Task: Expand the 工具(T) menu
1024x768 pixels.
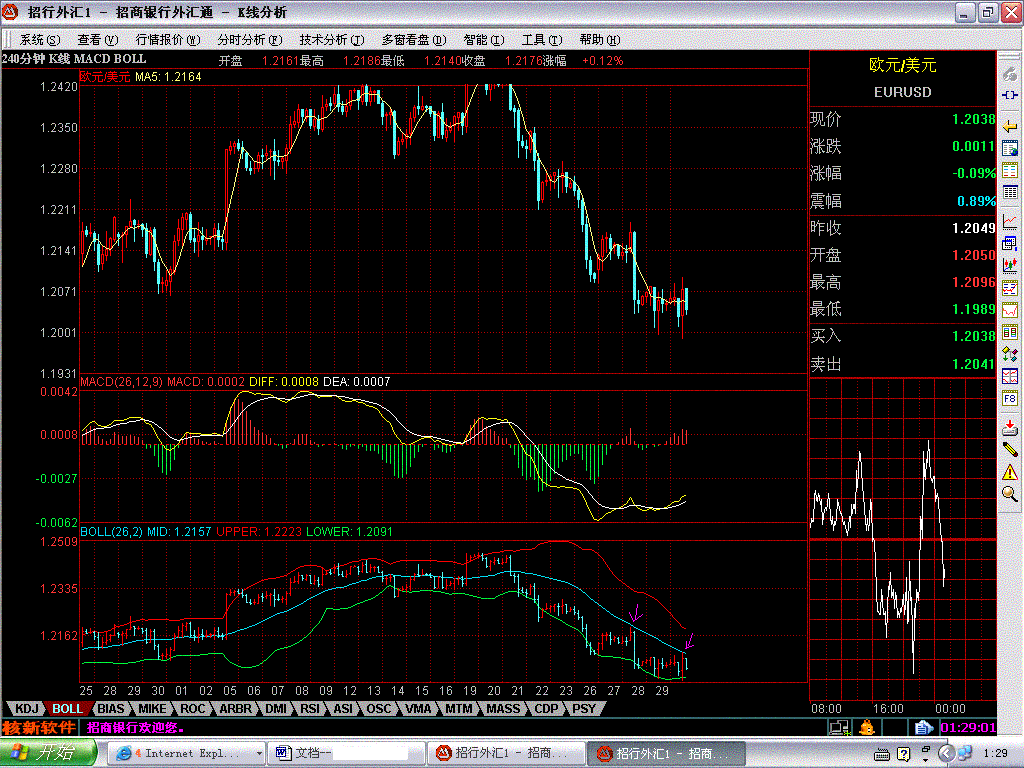Action: pos(541,40)
